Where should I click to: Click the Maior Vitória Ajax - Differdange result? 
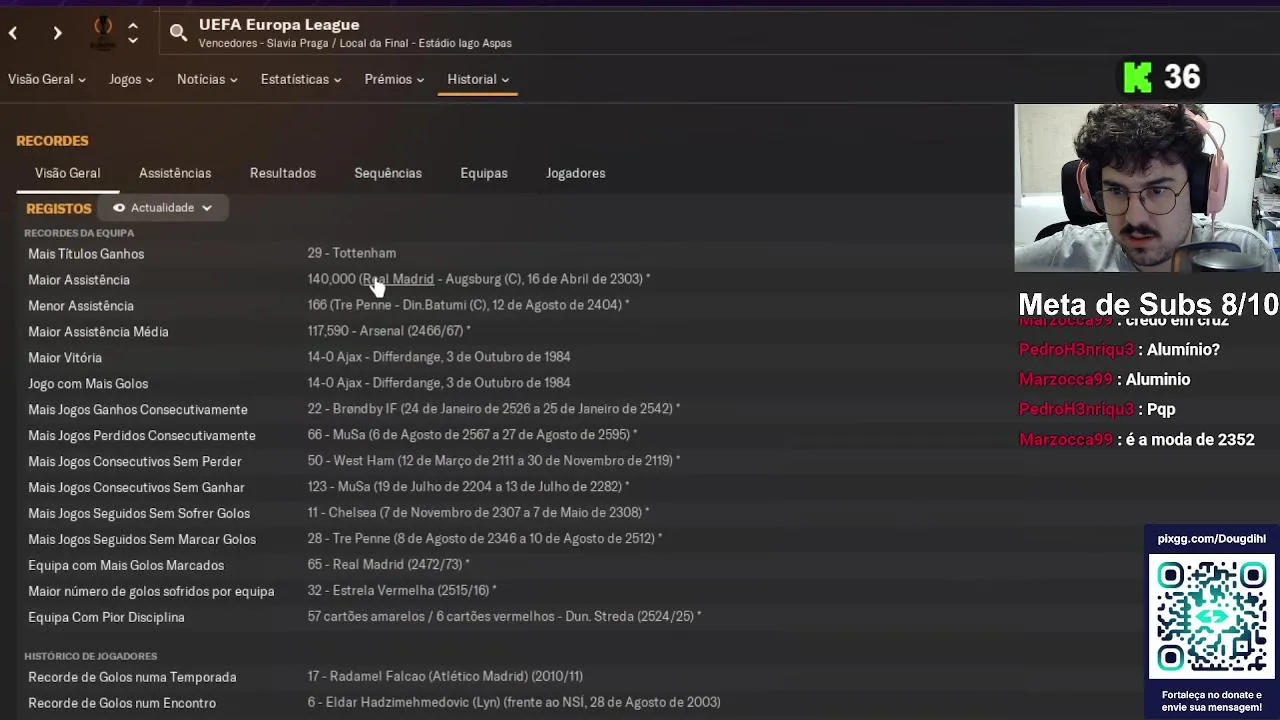(439, 357)
